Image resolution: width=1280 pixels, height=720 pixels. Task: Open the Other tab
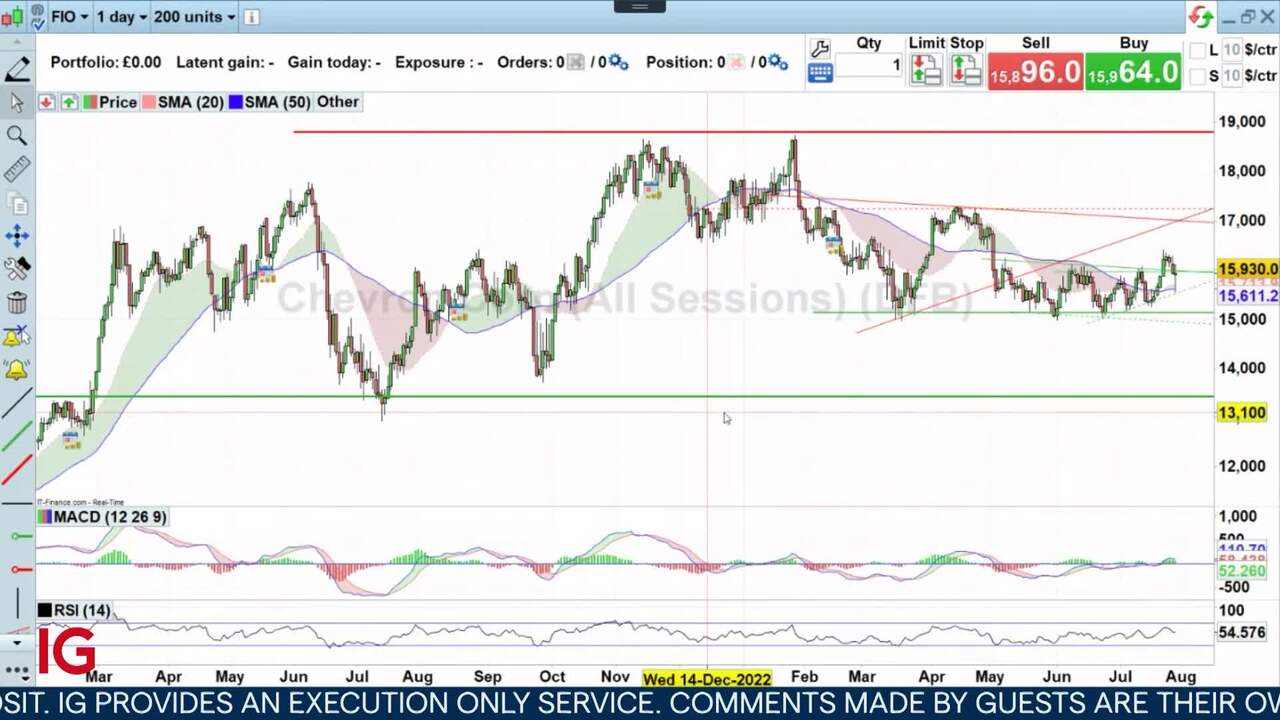[338, 102]
